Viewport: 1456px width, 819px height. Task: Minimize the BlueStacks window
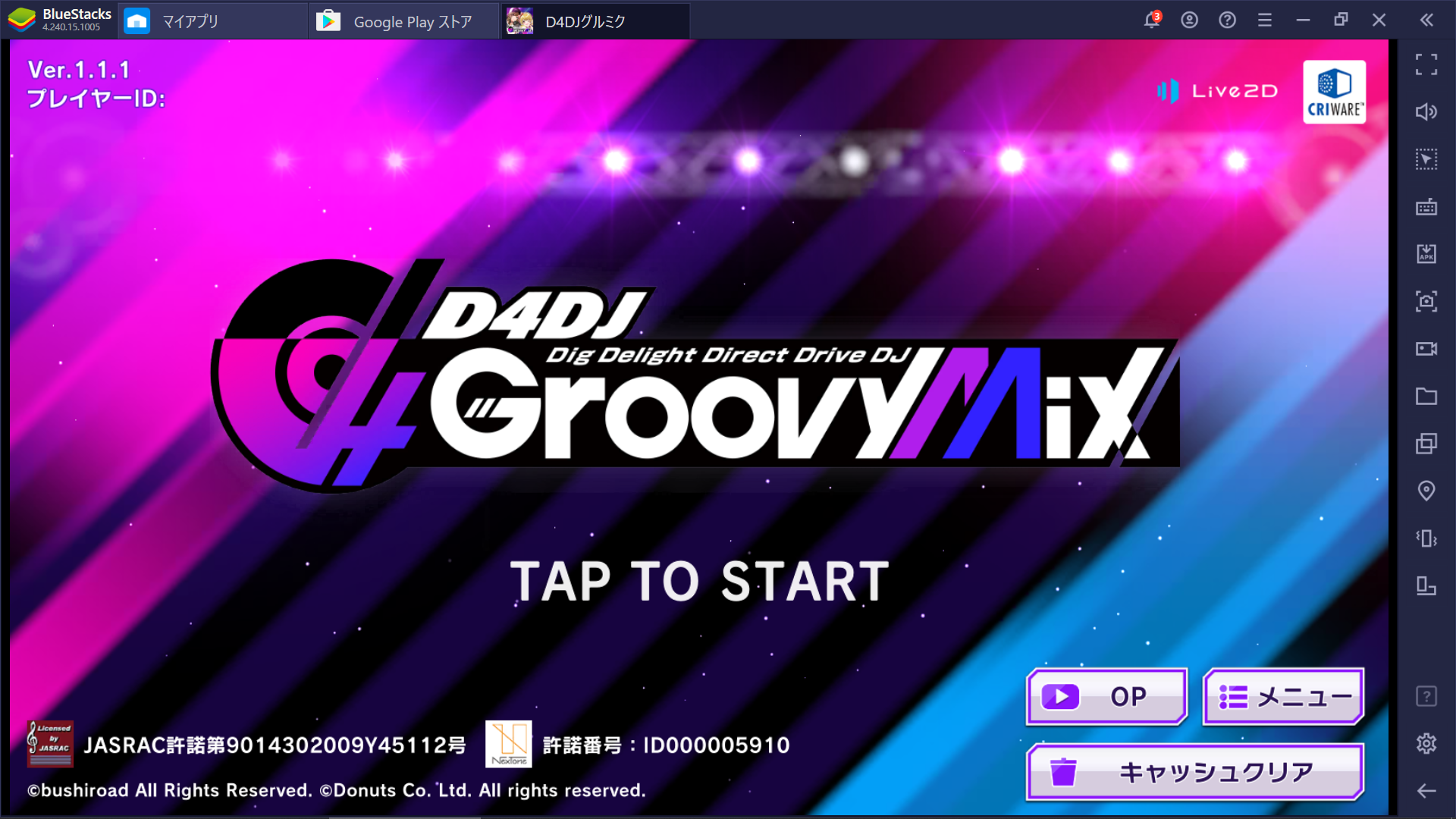pos(1303,20)
